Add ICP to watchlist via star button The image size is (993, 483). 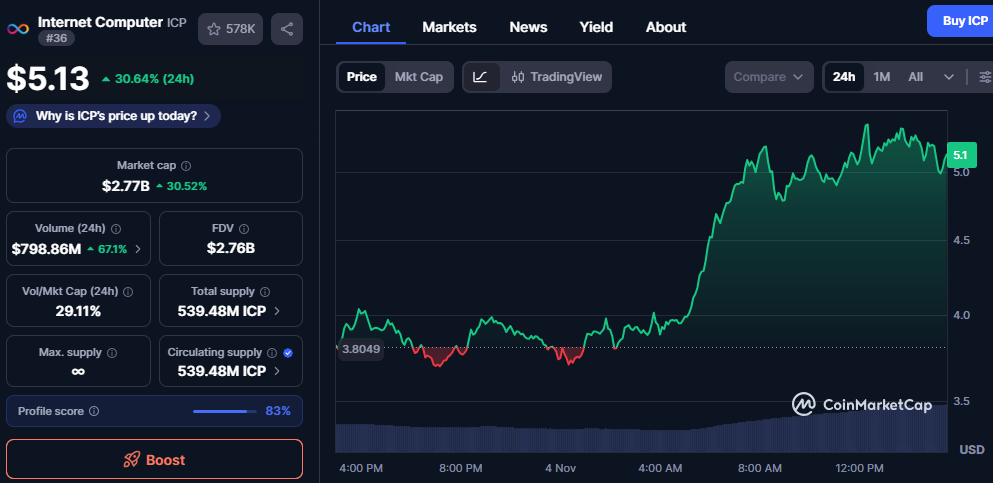tap(231, 29)
